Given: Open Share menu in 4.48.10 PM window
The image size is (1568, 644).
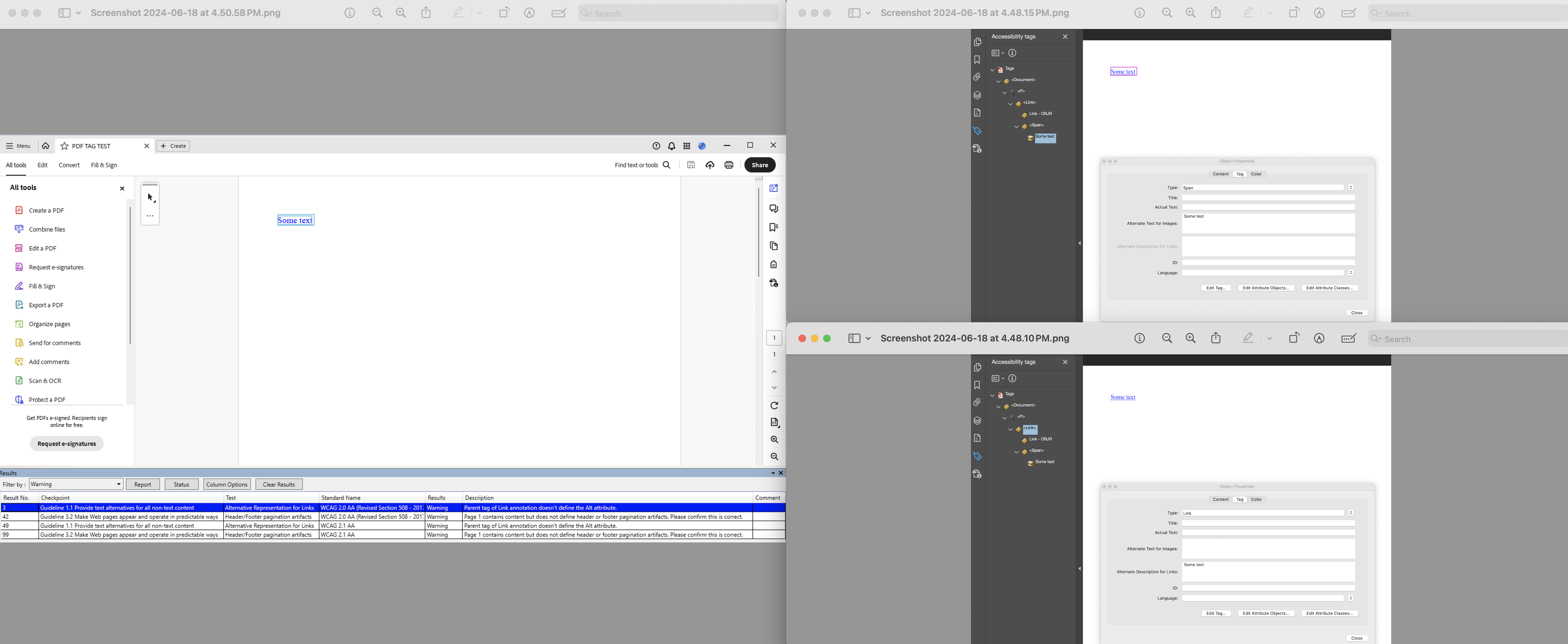Looking at the screenshot, I should pos(1216,338).
